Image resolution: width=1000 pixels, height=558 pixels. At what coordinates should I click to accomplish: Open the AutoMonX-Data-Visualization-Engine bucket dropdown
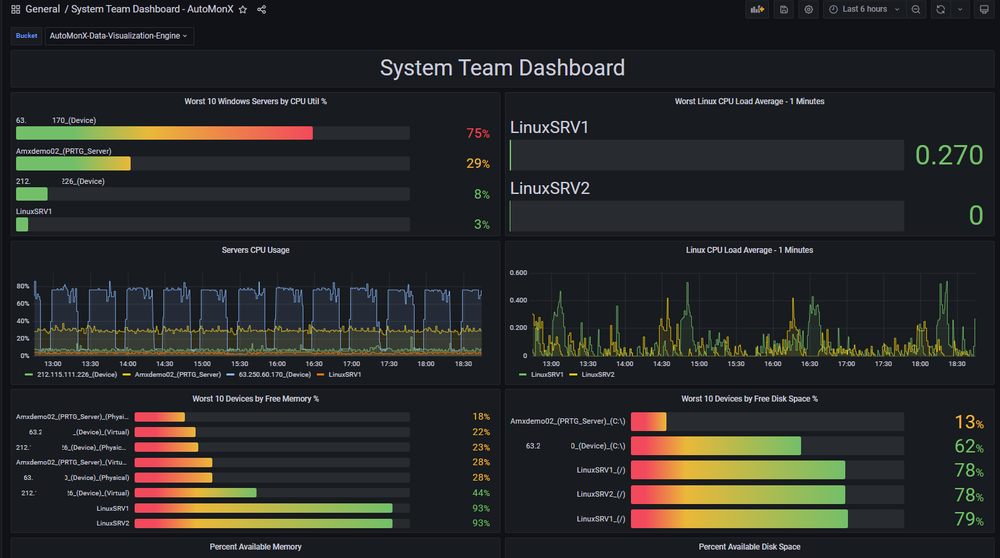tap(119, 36)
